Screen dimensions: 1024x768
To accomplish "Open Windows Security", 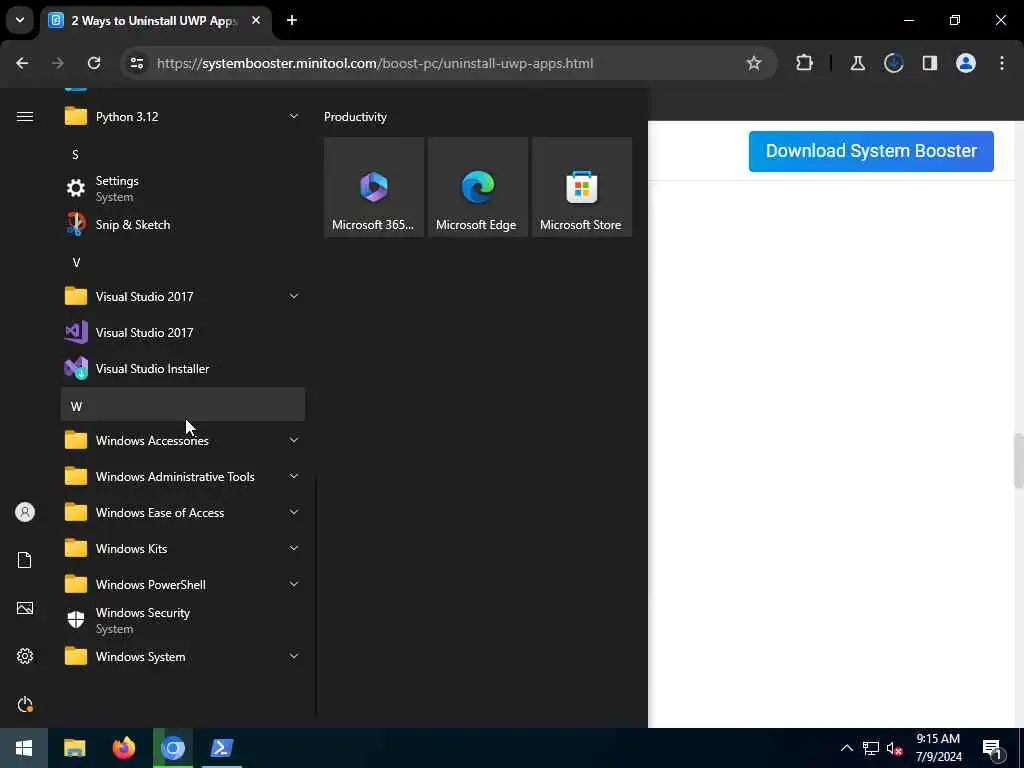I will point(183,620).
